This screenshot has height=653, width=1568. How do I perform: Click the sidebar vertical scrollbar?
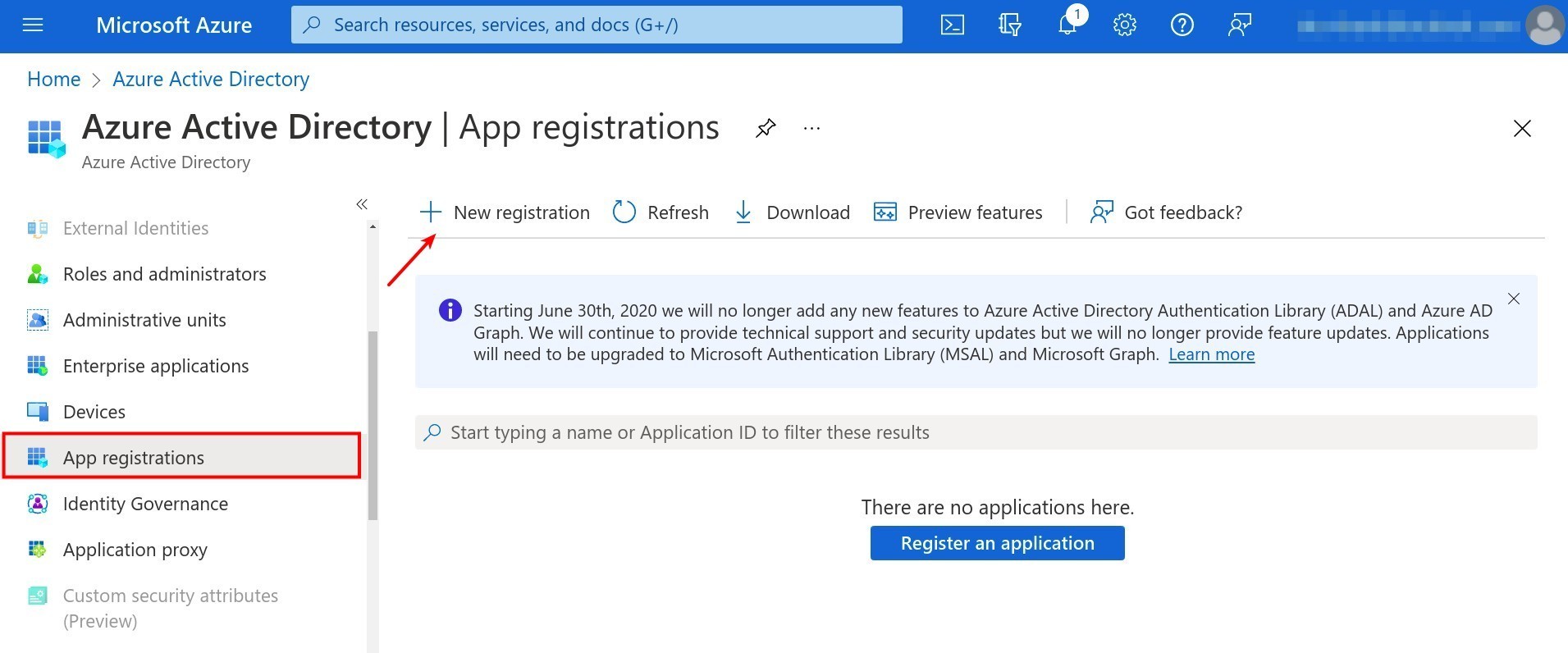click(x=373, y=425)
